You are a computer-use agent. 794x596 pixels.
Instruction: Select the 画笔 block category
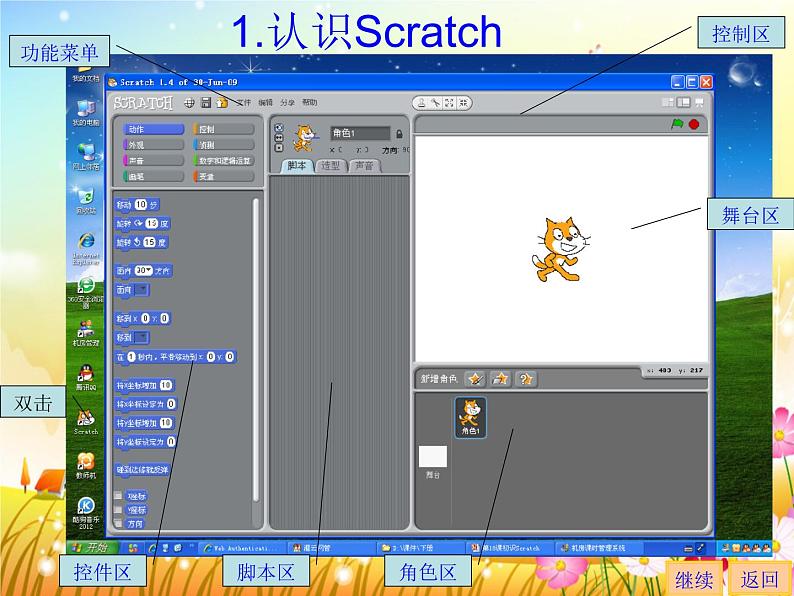153,177
